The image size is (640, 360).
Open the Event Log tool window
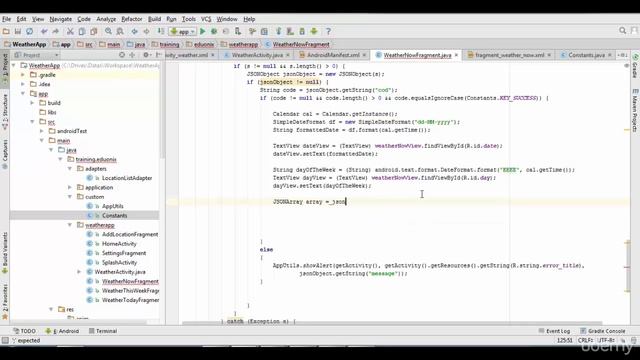point(554,331)
